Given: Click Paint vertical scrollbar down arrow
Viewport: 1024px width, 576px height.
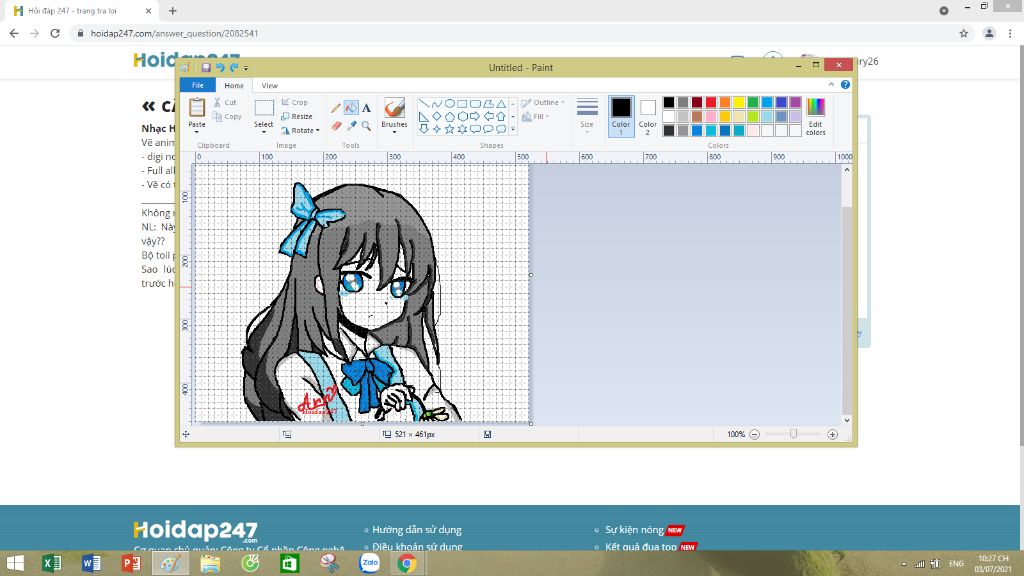Looking at the screenshot, I should 847,420.
